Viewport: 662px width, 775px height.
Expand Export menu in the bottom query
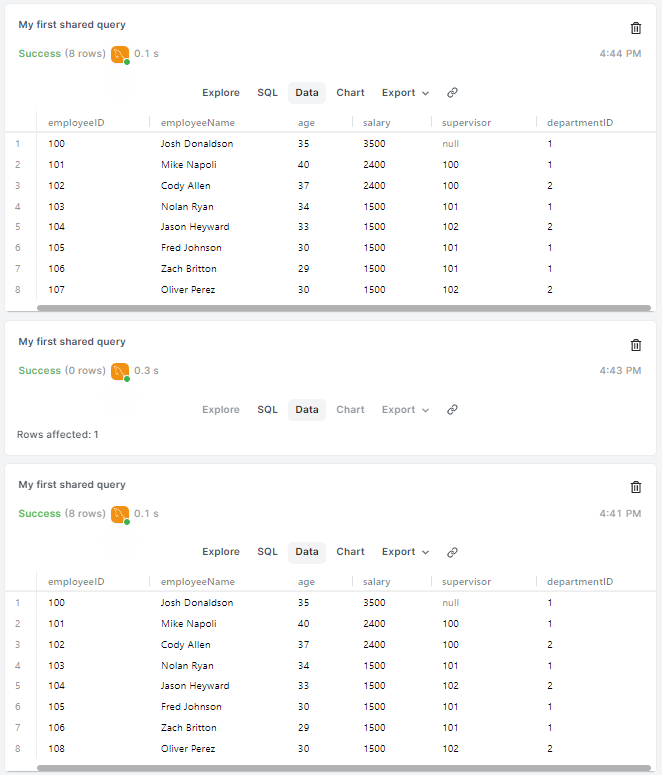405,552
